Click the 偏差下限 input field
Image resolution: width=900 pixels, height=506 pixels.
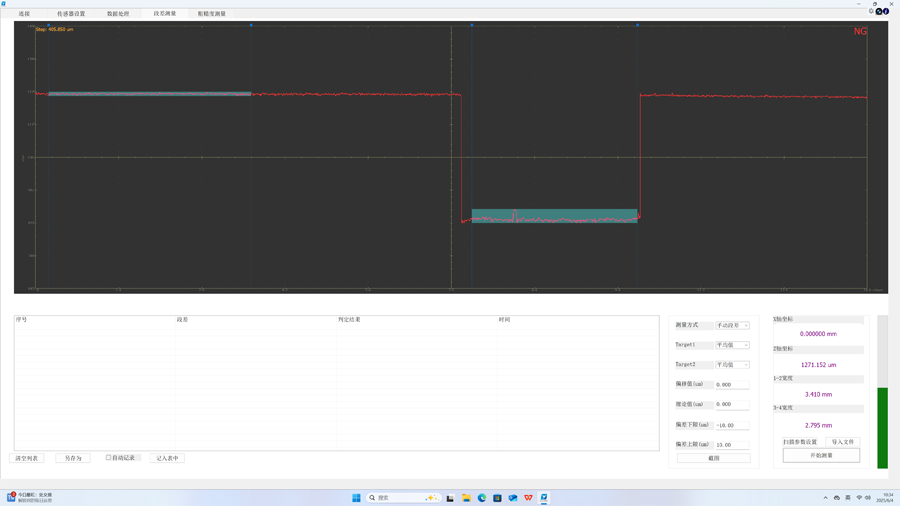coord(732,425)
